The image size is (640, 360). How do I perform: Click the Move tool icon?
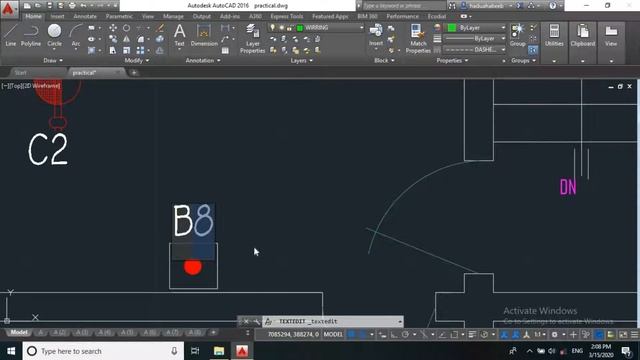click(113, 28)
